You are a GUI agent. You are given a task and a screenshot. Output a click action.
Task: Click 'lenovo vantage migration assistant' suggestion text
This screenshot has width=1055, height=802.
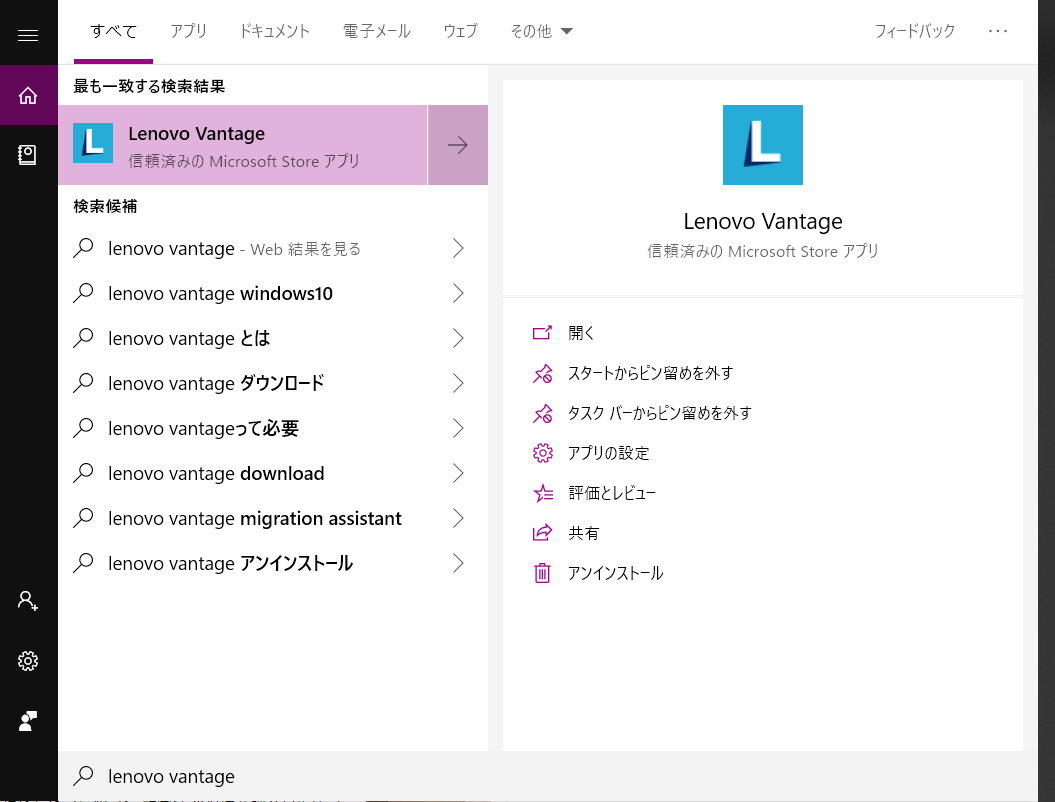255,518
